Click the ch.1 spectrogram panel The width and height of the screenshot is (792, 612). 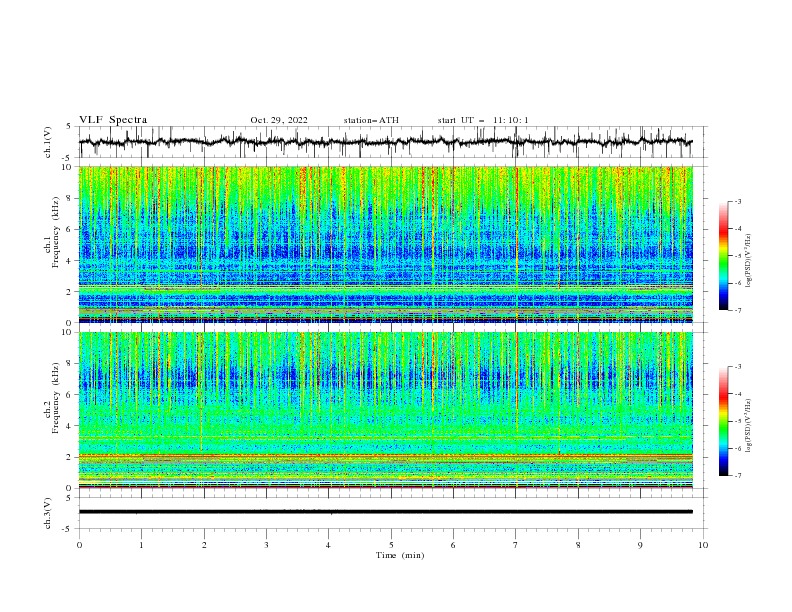[x=386, y=244]
